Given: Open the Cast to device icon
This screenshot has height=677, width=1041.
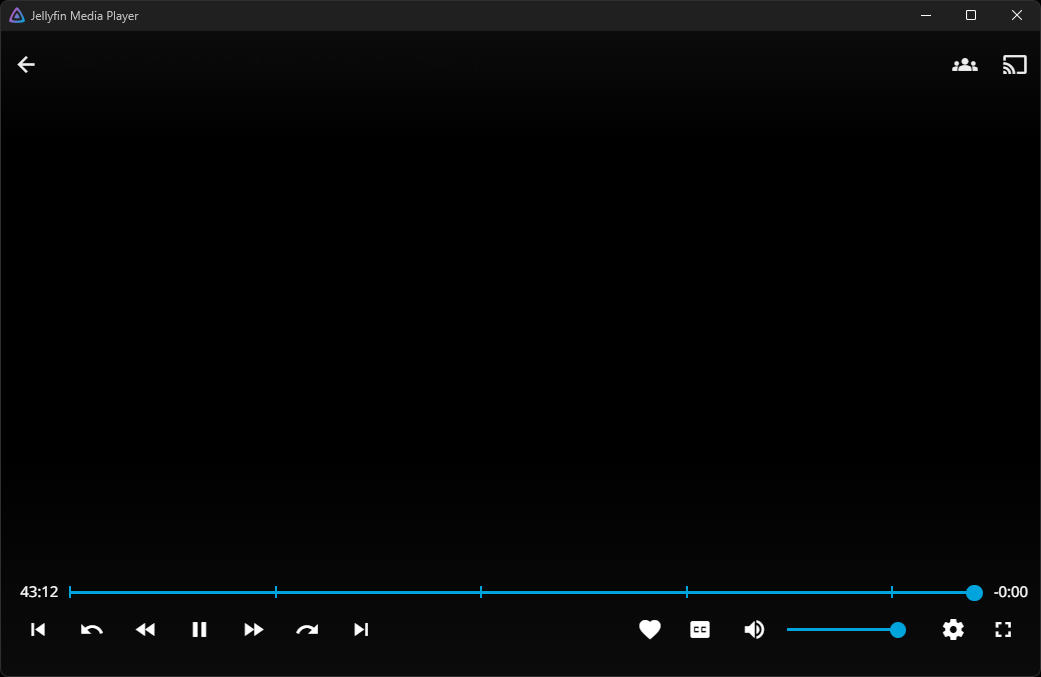Looking at the screenshot, I should (1015, 65).
